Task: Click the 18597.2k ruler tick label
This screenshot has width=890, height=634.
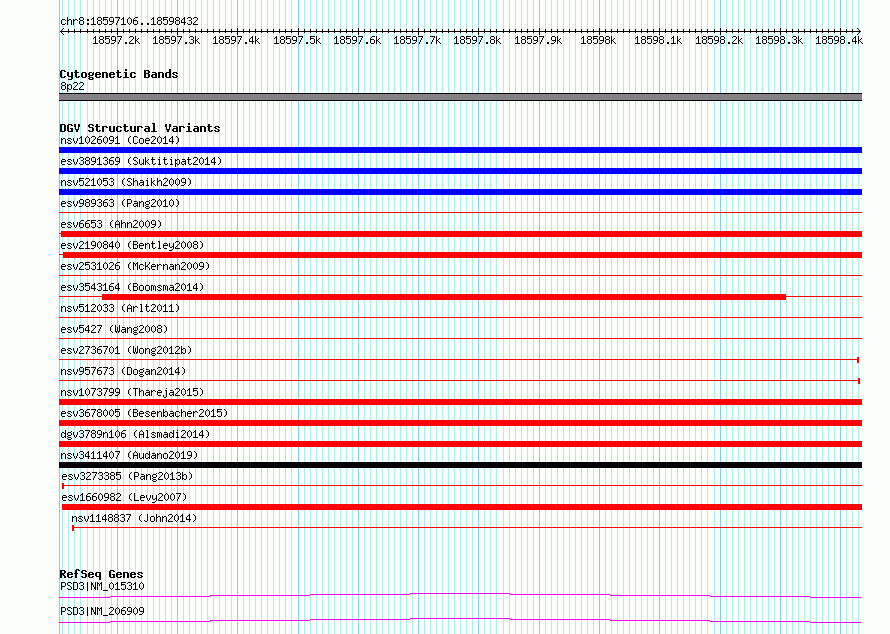Action: (116, 40)
